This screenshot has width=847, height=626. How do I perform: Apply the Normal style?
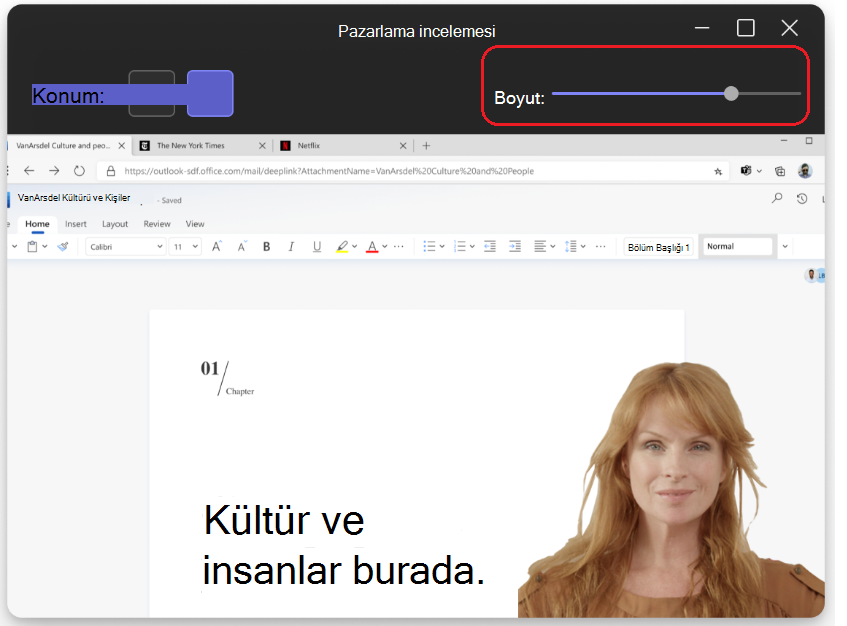737,246
